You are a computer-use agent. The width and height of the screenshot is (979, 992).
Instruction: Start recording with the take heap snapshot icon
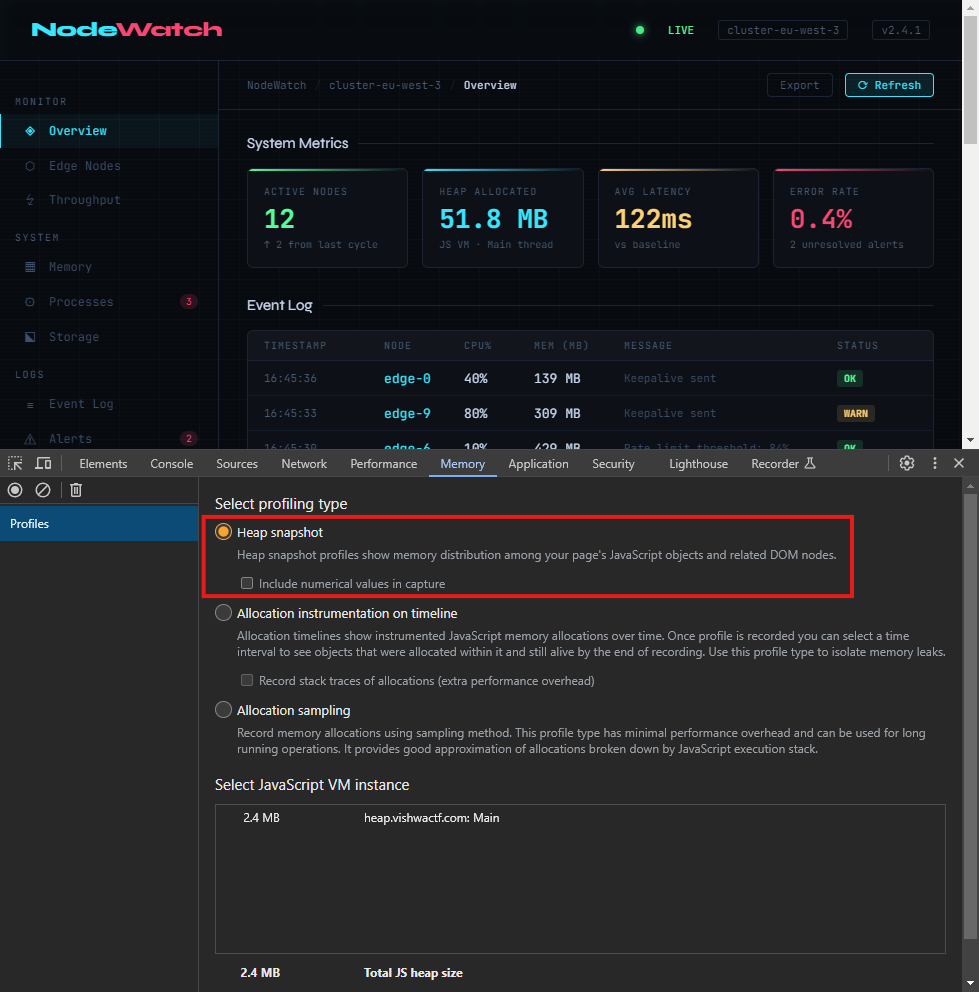[x=15, y=490]
